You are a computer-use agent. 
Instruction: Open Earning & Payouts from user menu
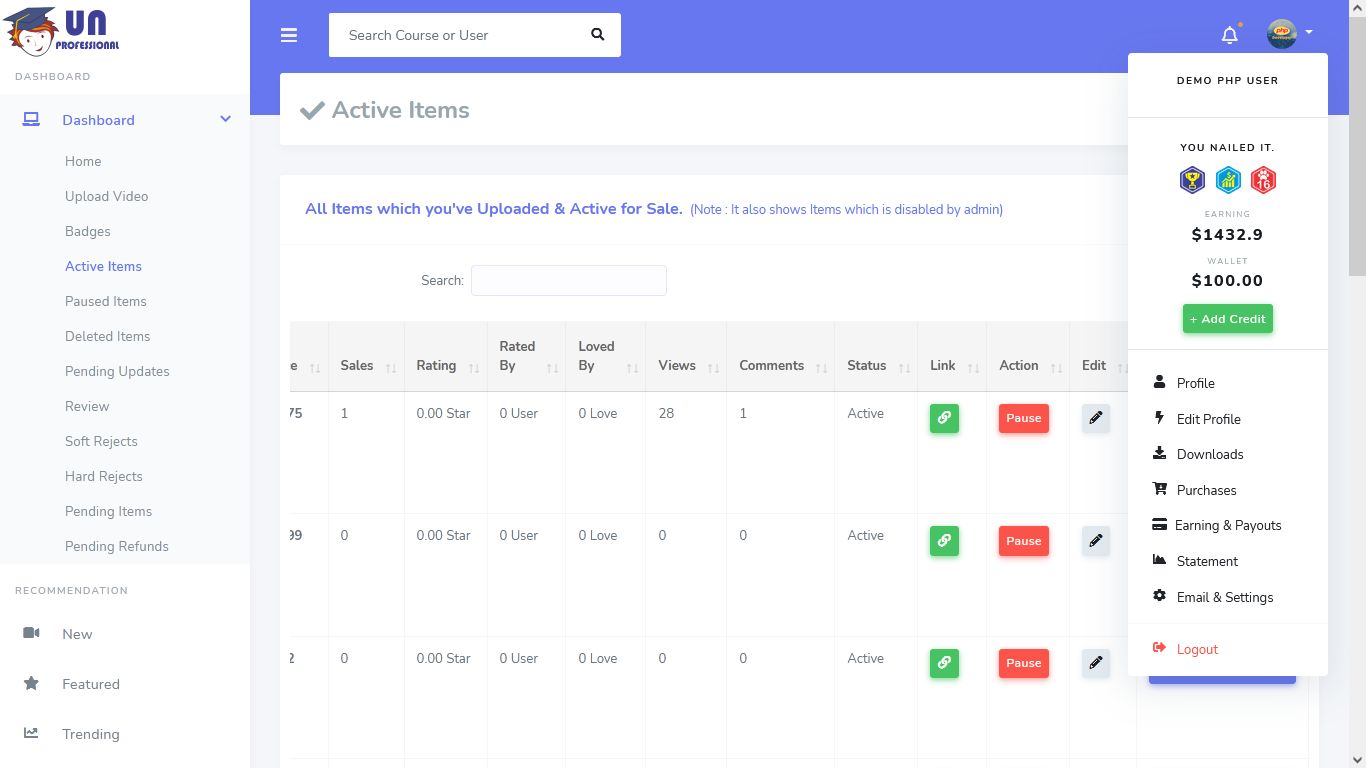[x=1227, y=525]
